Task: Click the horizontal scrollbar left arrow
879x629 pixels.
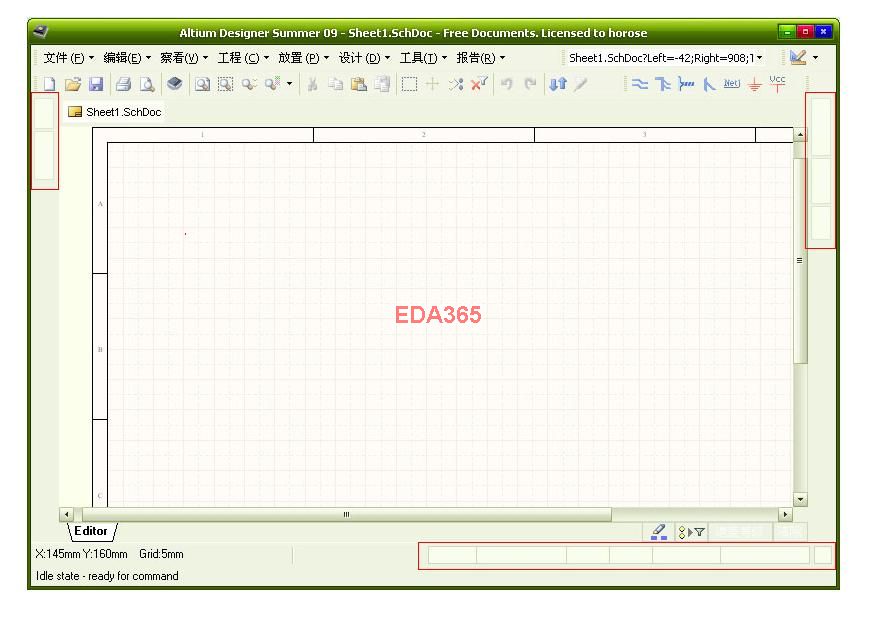Action: [66, 514]
